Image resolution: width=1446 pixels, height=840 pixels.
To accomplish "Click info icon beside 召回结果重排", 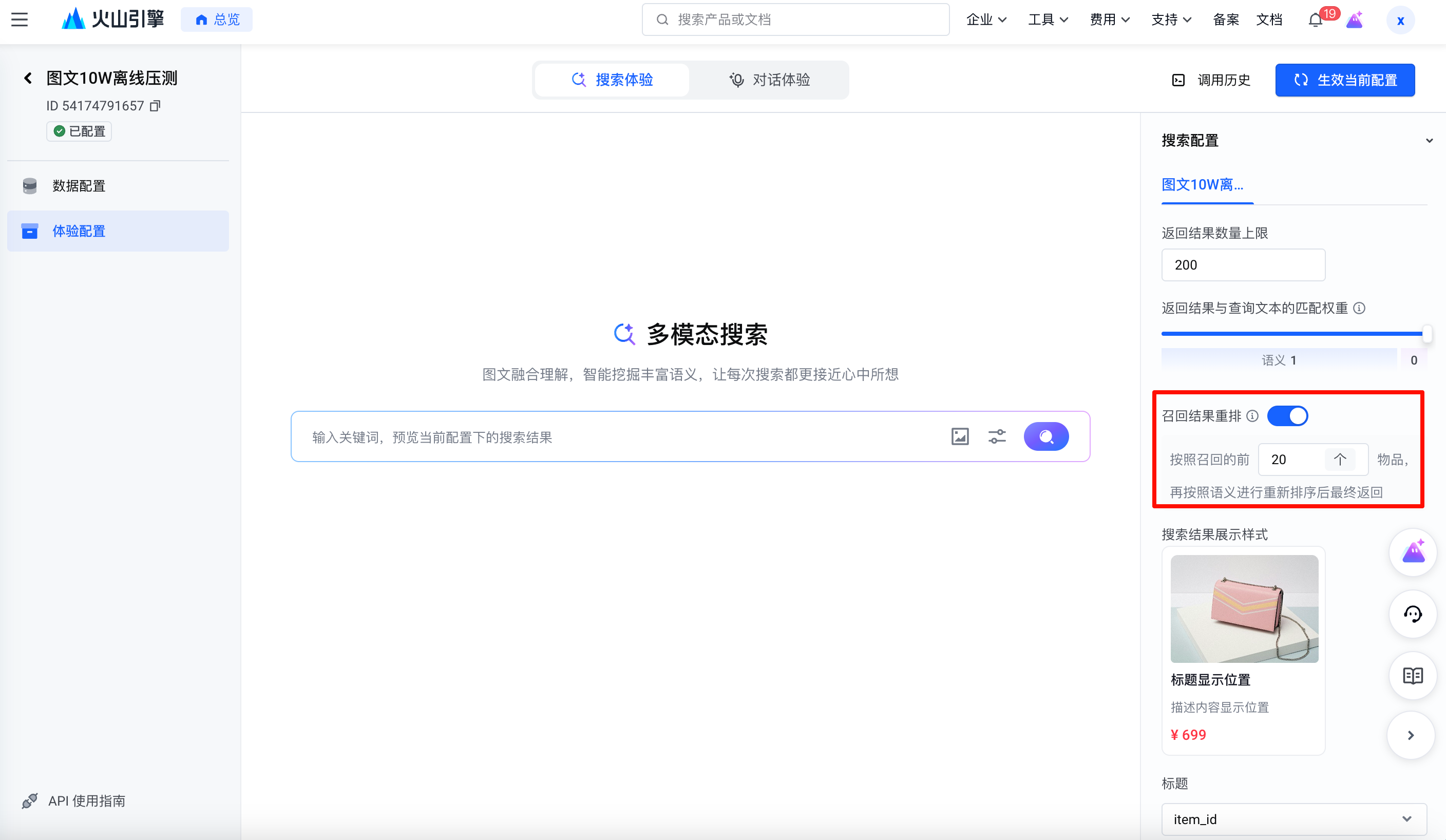I will click(1252, 416).
